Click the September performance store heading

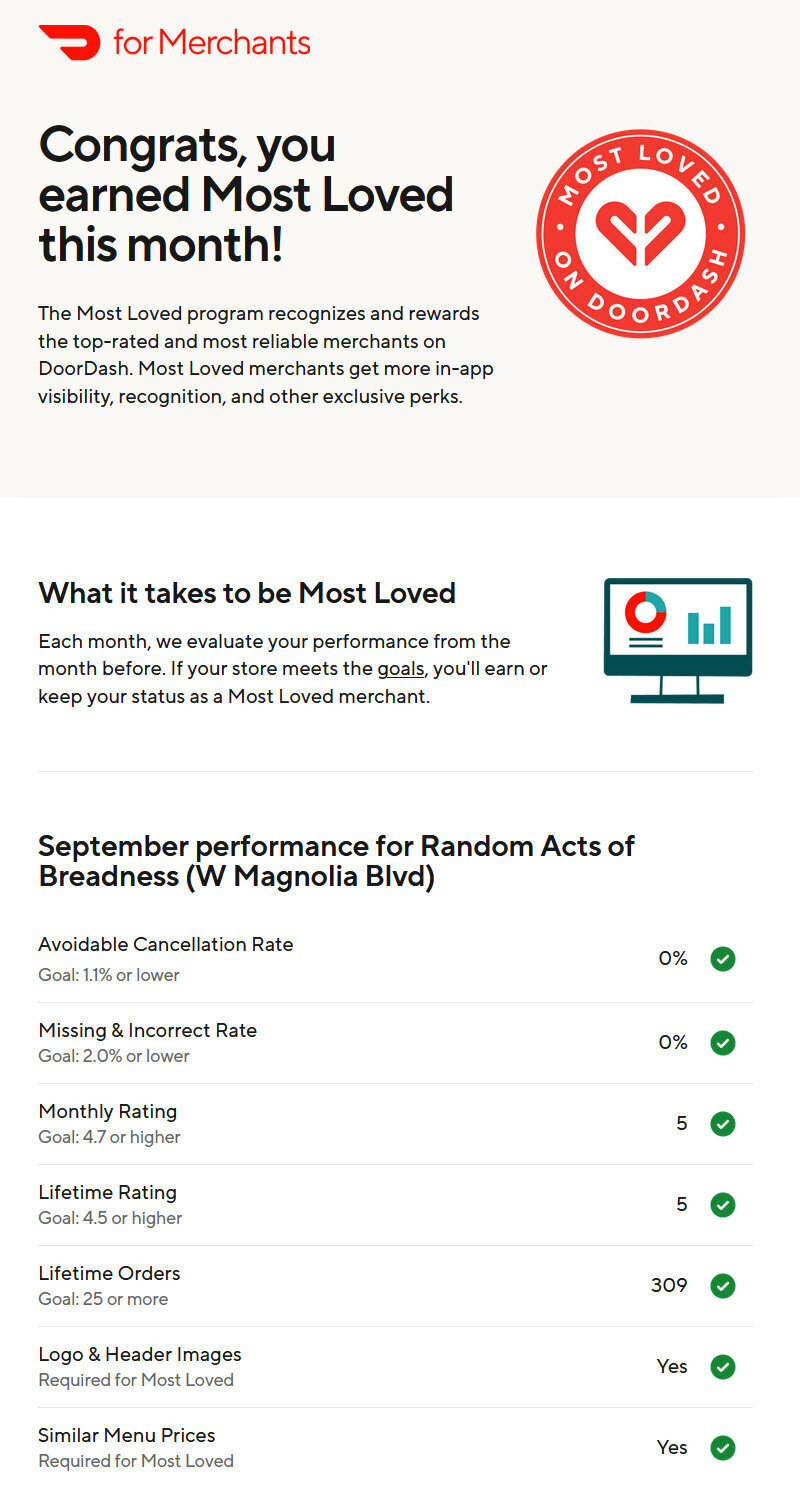coord(337,861)
